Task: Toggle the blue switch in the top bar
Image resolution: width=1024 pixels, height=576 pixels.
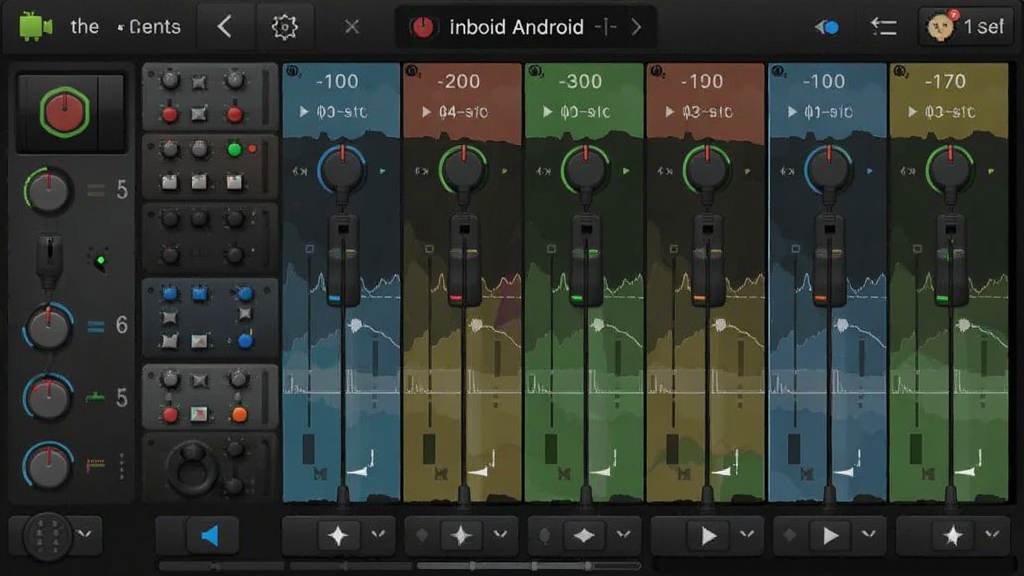Action: pyautogui.click(x=827, y=27)
